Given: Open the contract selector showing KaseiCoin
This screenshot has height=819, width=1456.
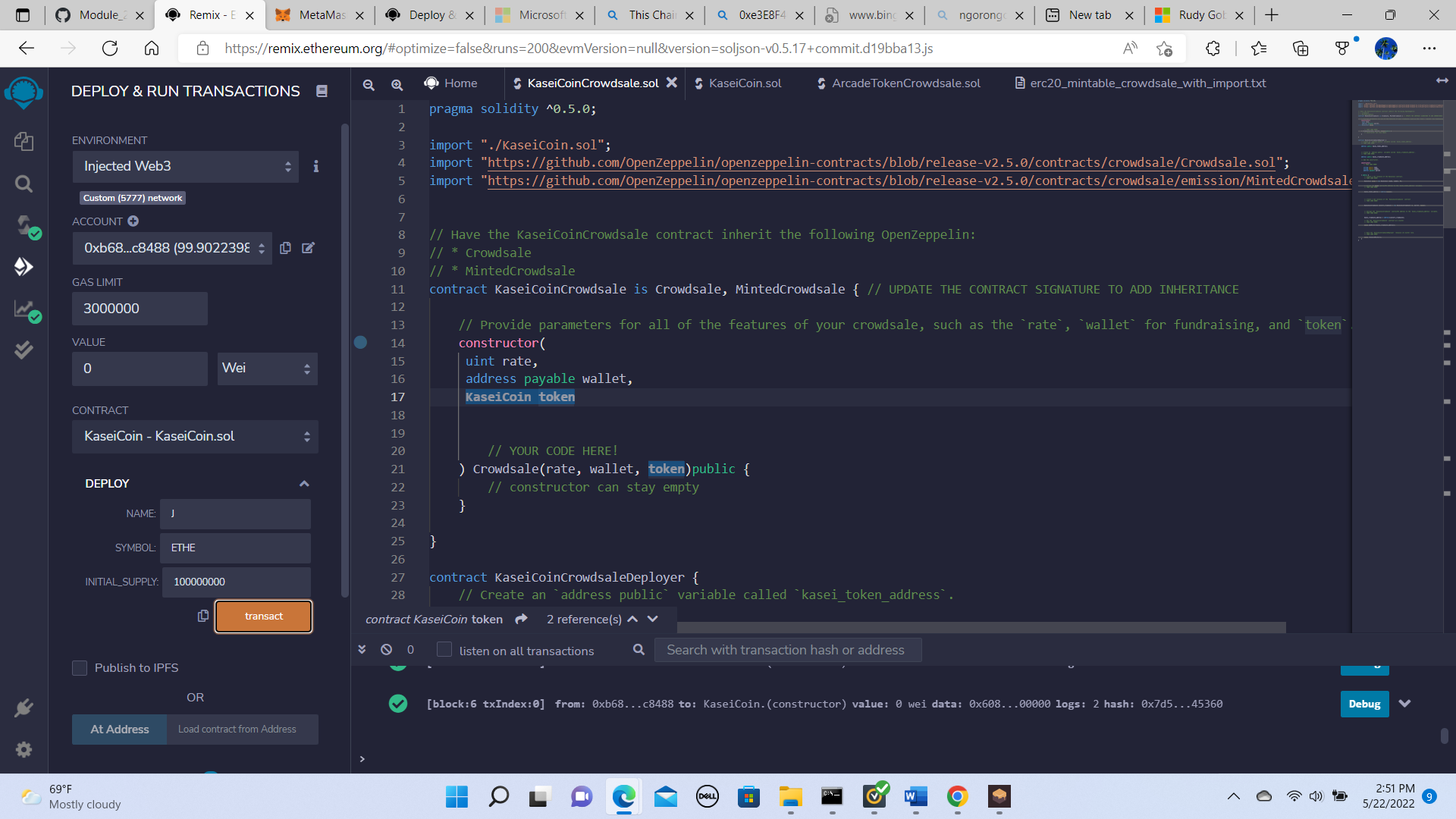Looking at the screenshot, I should 194,436.
